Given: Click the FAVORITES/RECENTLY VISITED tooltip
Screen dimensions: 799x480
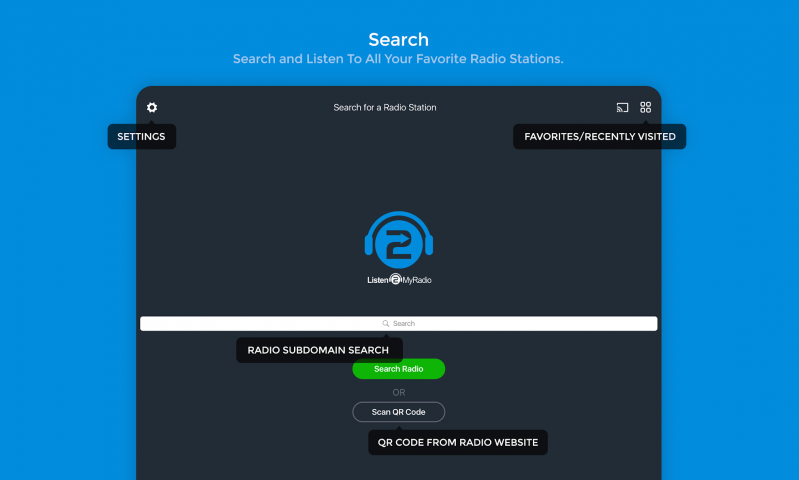Looking at the screenshot, I should (600, 137).
